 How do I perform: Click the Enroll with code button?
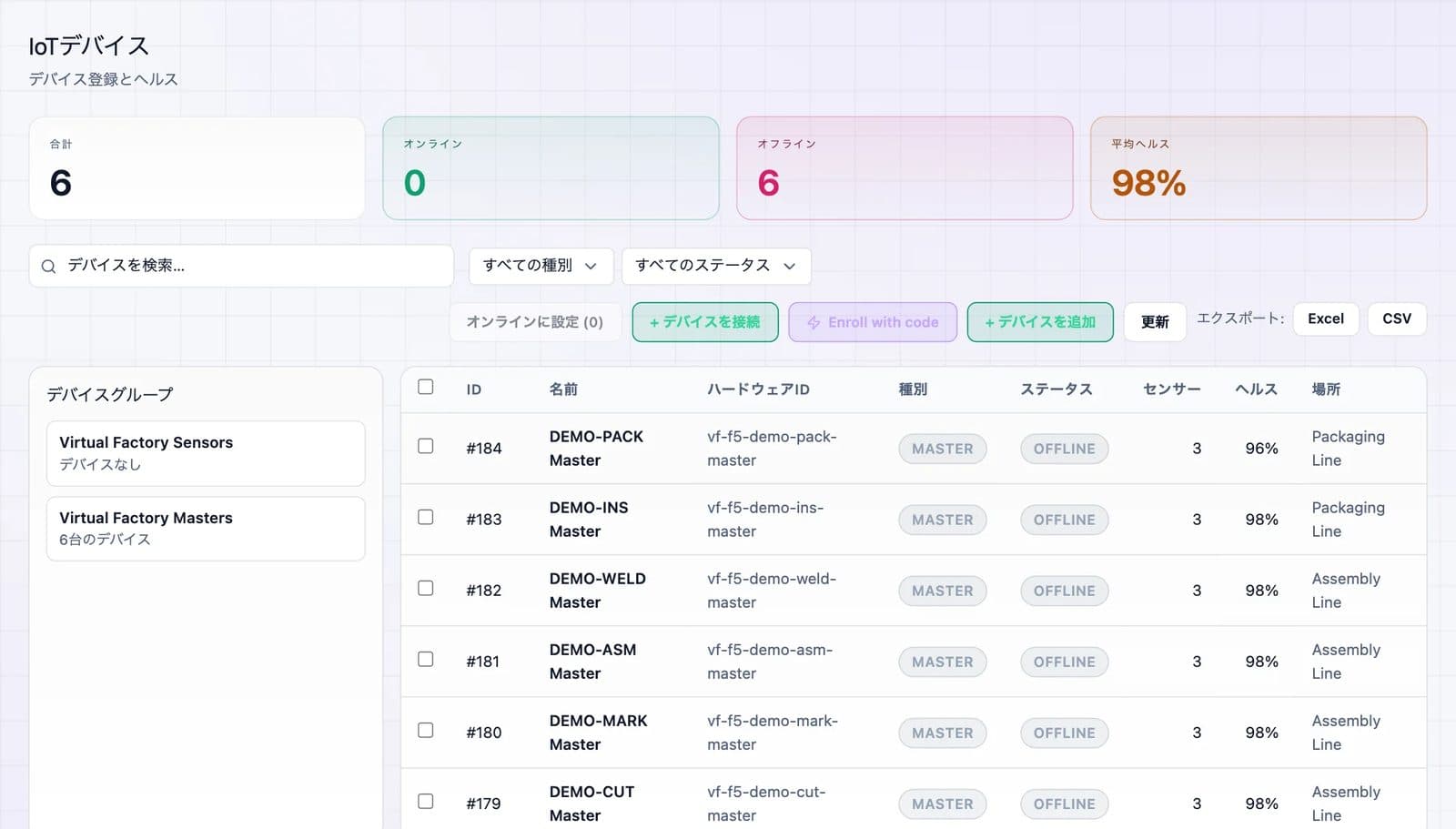click(x=873, y=322)
